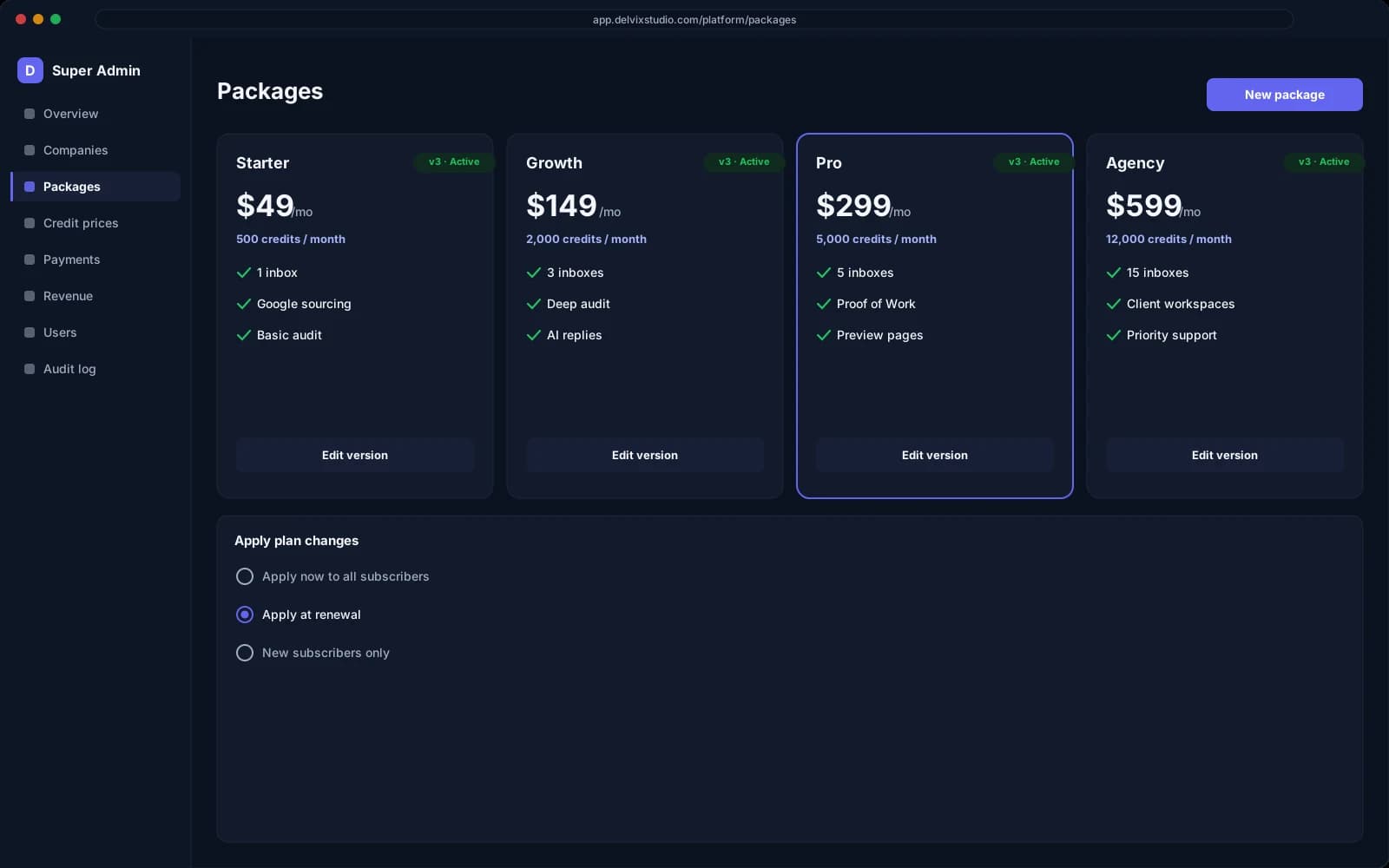This screenshot has width=1389, height=868.
Task: Edit version of the Agency package
Action: (x=1225, y=455)
